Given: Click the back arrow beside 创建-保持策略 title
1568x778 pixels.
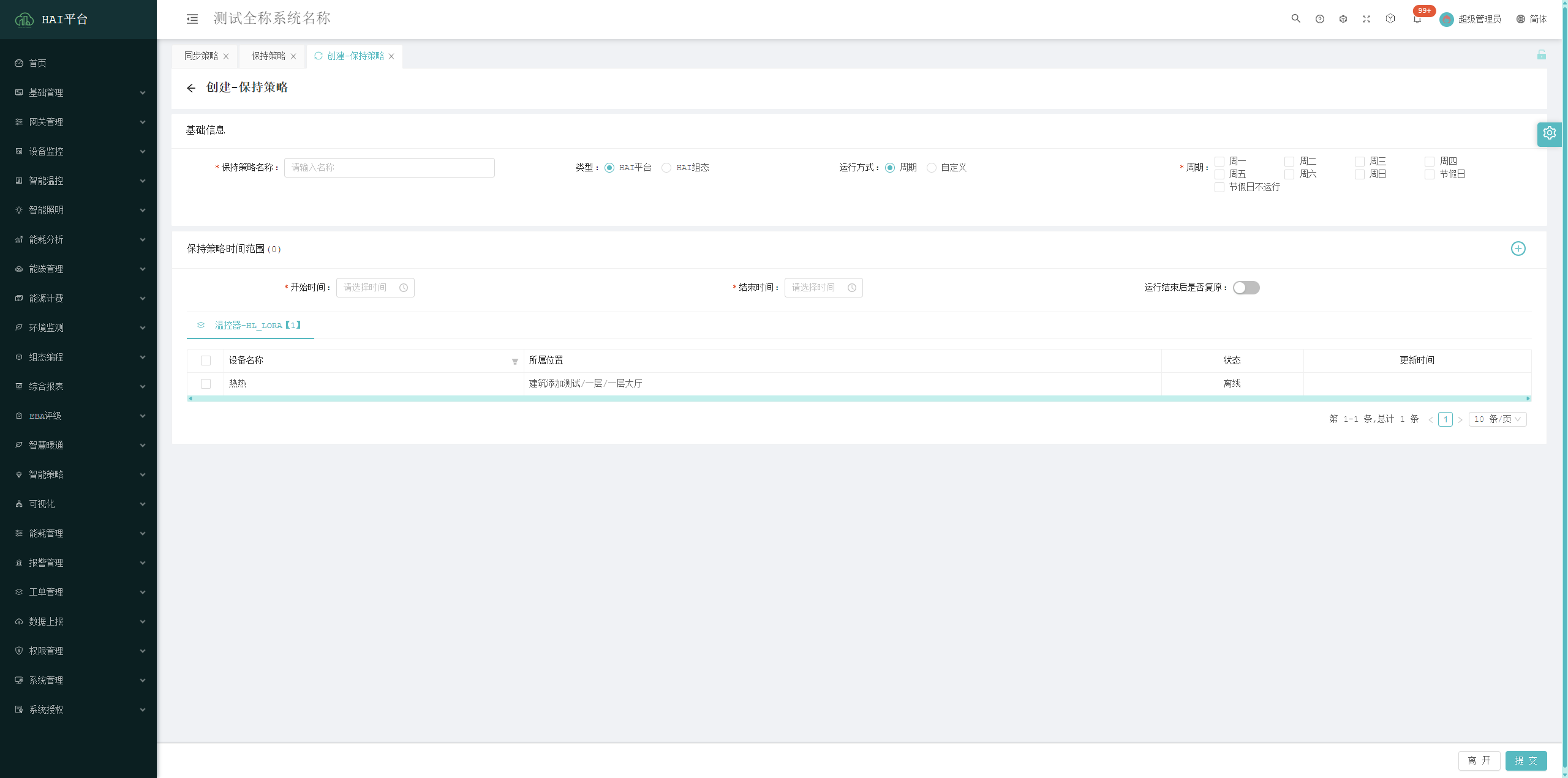Looking at the screenshot, I should click(191, 88).
